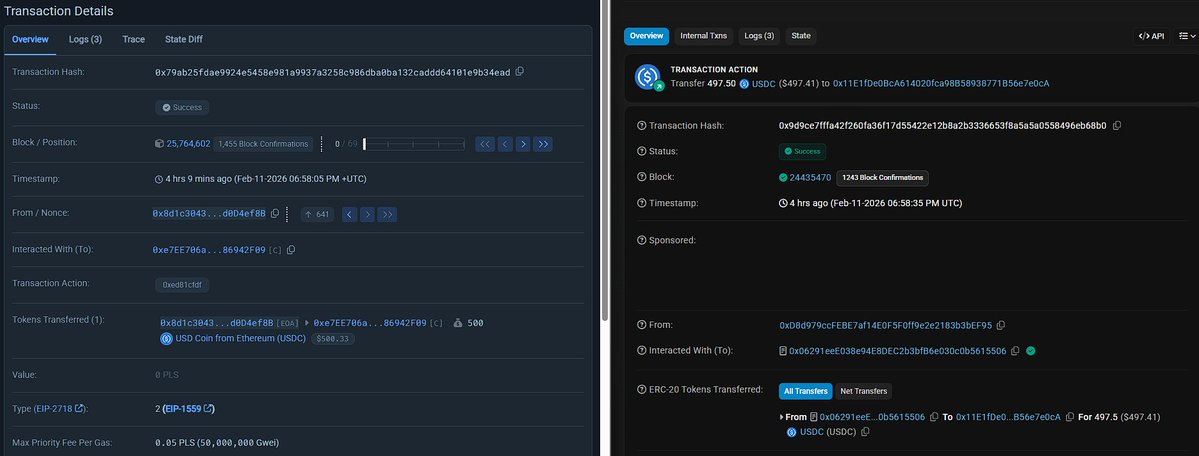Switch to Net Transfers view

coord(863,391)
